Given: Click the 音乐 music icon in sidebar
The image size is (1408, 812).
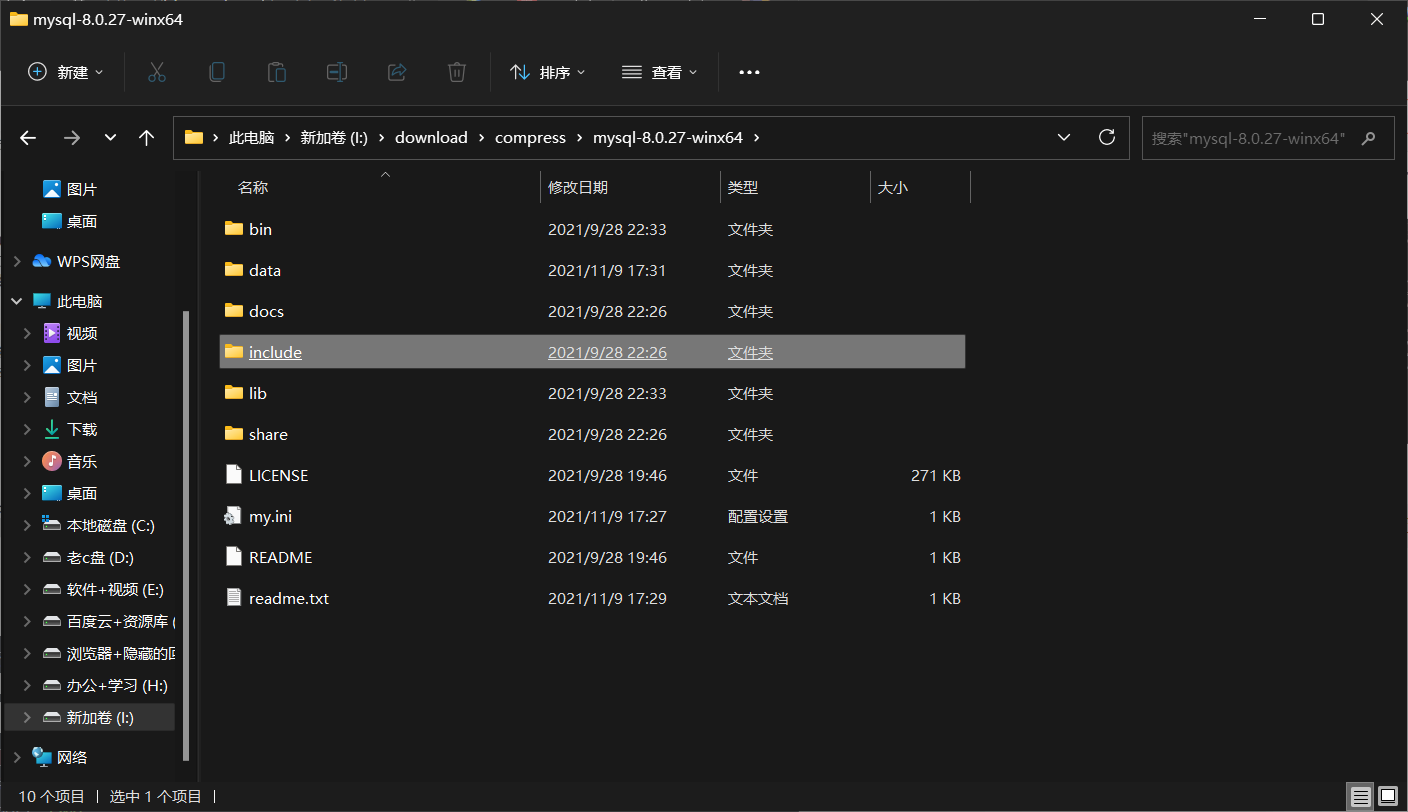Looking at the screenshot, I should click(52, 461).
